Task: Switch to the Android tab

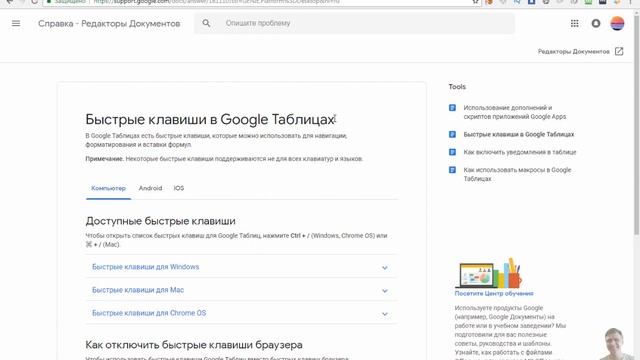Action: 150,188
